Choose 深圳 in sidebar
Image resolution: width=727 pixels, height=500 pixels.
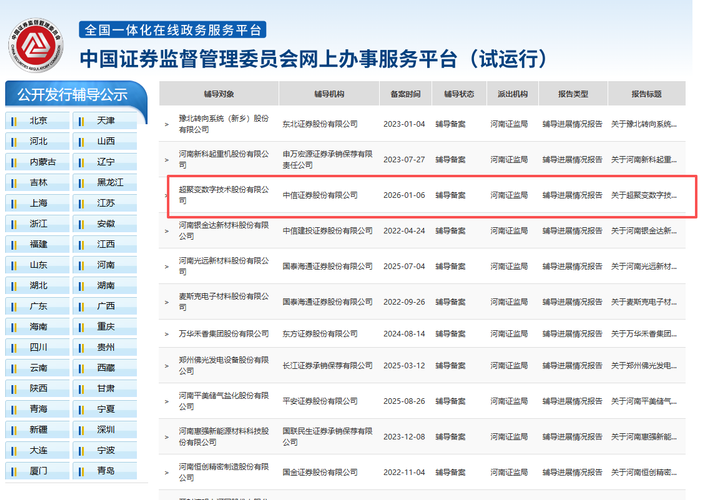point(105,429)
